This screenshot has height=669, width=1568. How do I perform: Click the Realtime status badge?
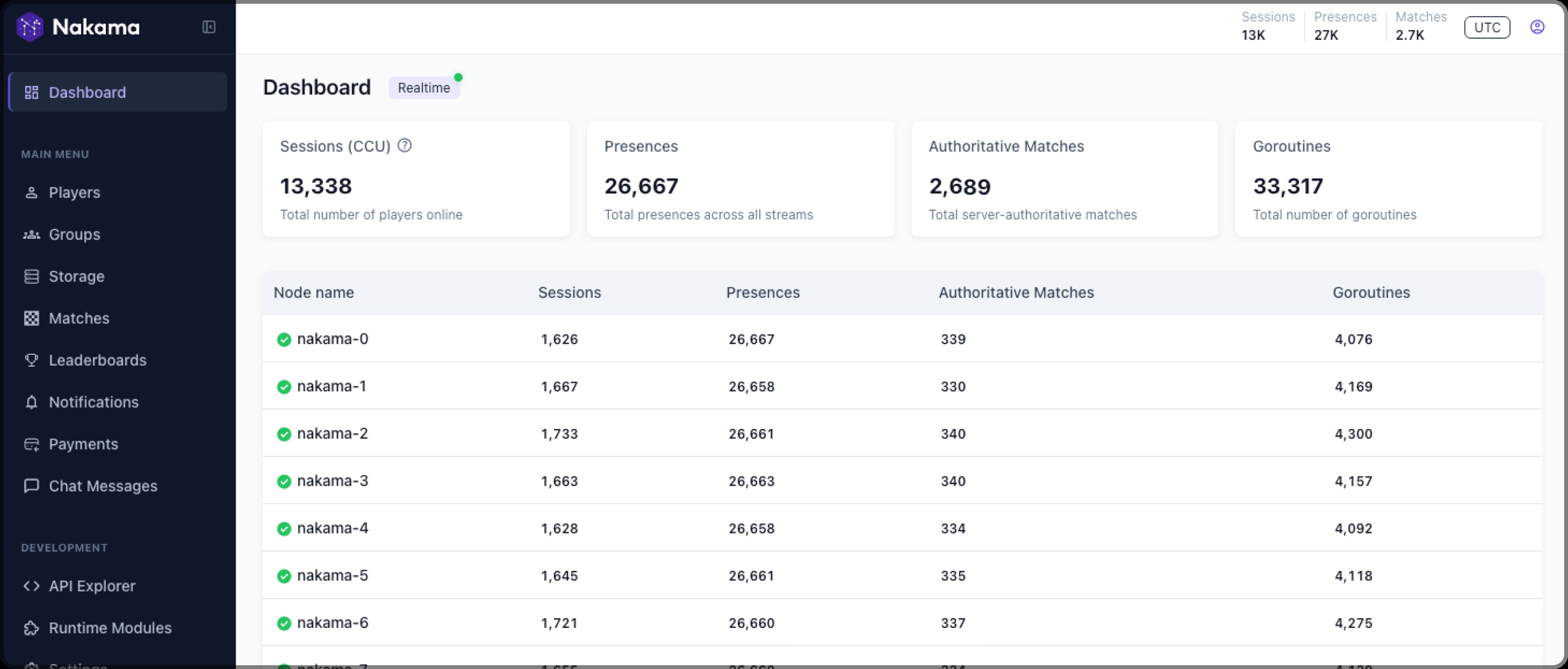(424, 88)
